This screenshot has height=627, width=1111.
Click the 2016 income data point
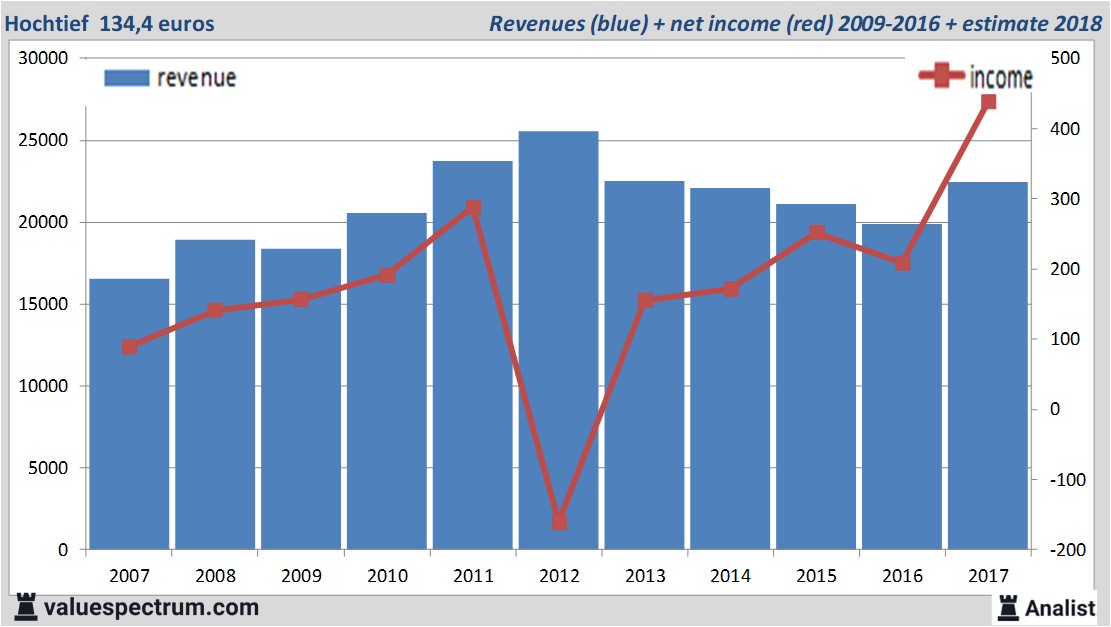[x=902, y=263]
